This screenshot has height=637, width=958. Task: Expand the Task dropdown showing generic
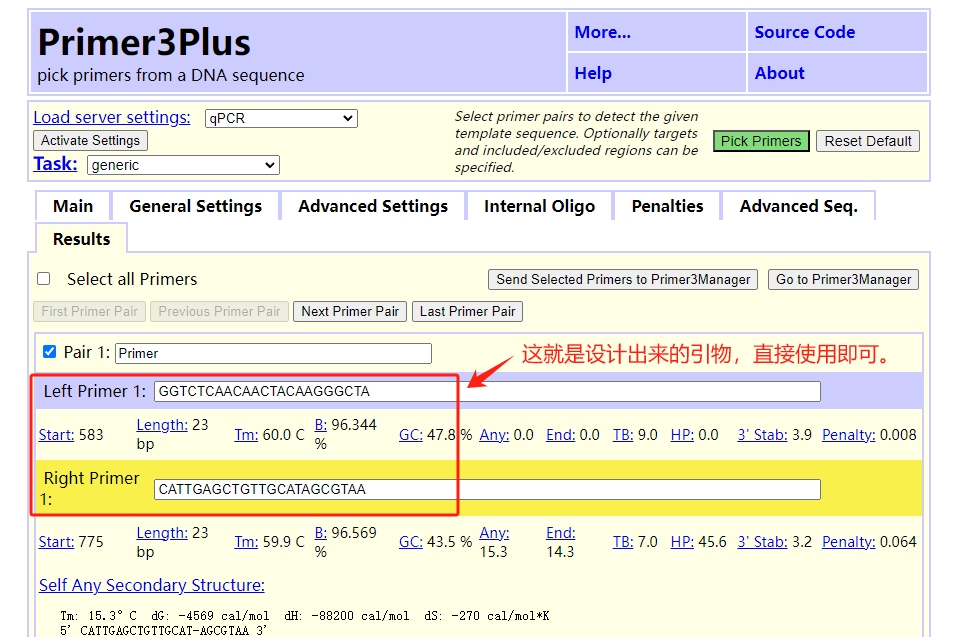click(x=183, y=165)
